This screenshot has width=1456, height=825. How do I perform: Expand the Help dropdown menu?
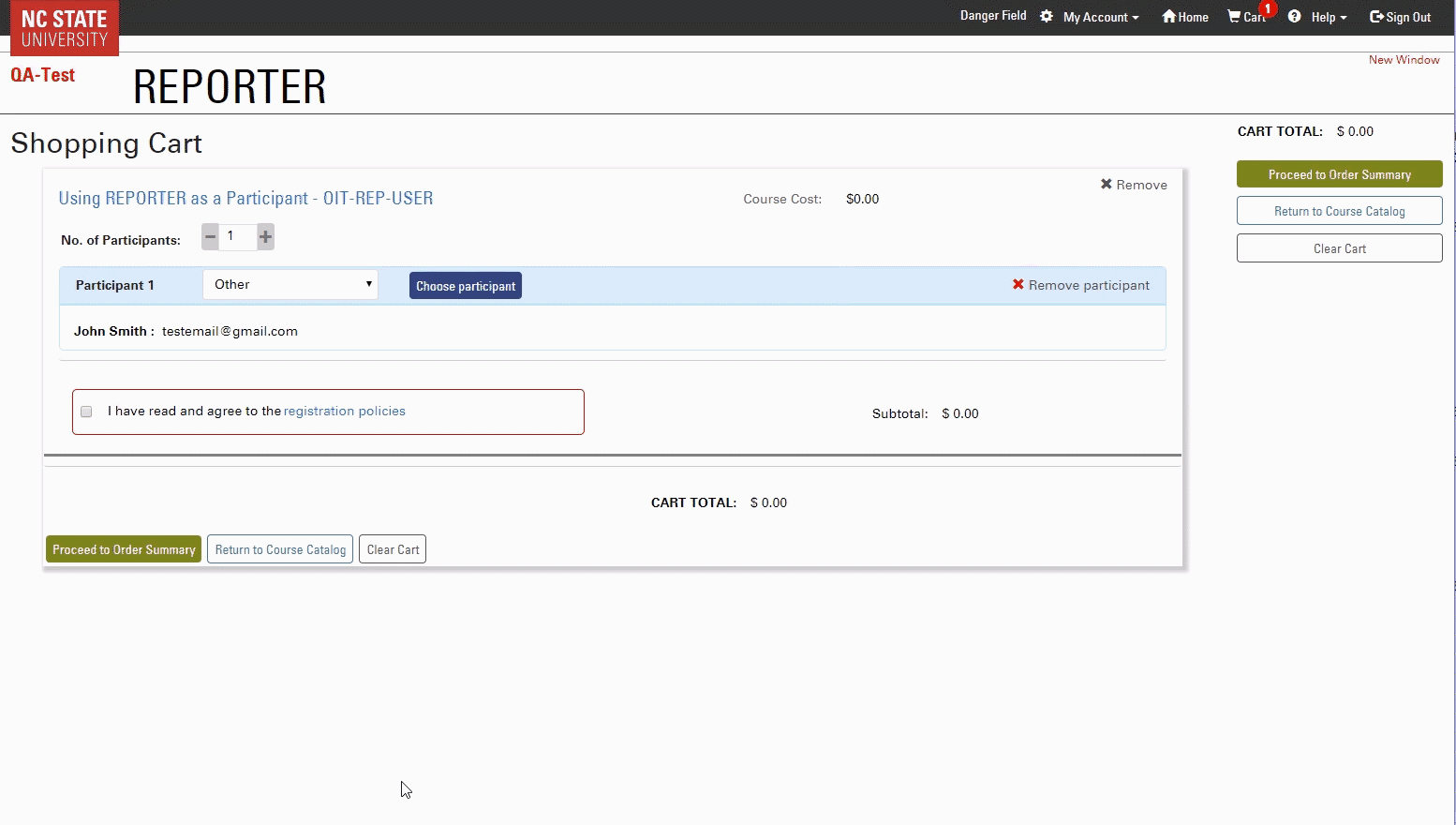tap(1329, 17)
